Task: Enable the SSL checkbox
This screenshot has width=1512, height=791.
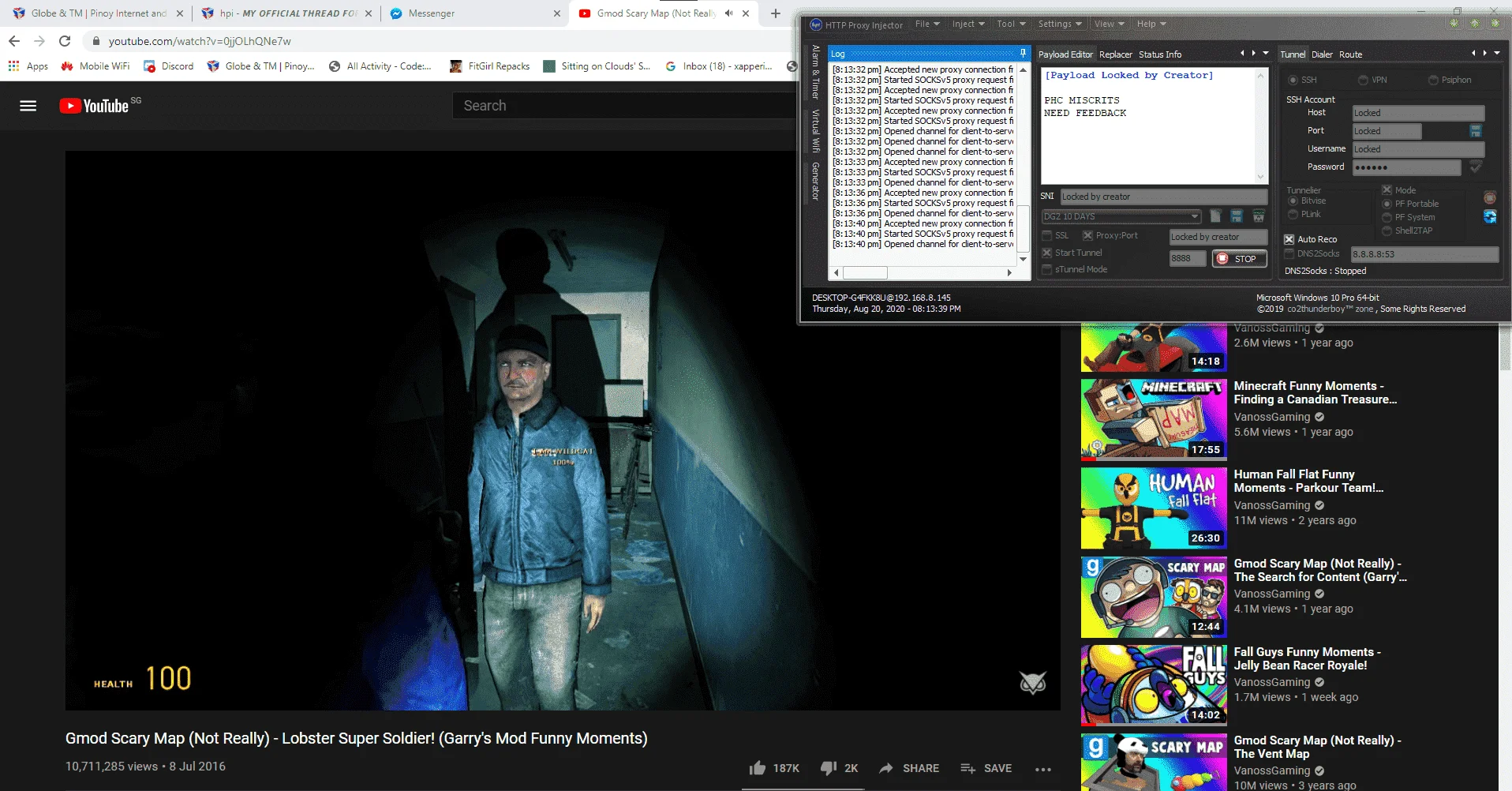Action: (x=1046, y=236)
